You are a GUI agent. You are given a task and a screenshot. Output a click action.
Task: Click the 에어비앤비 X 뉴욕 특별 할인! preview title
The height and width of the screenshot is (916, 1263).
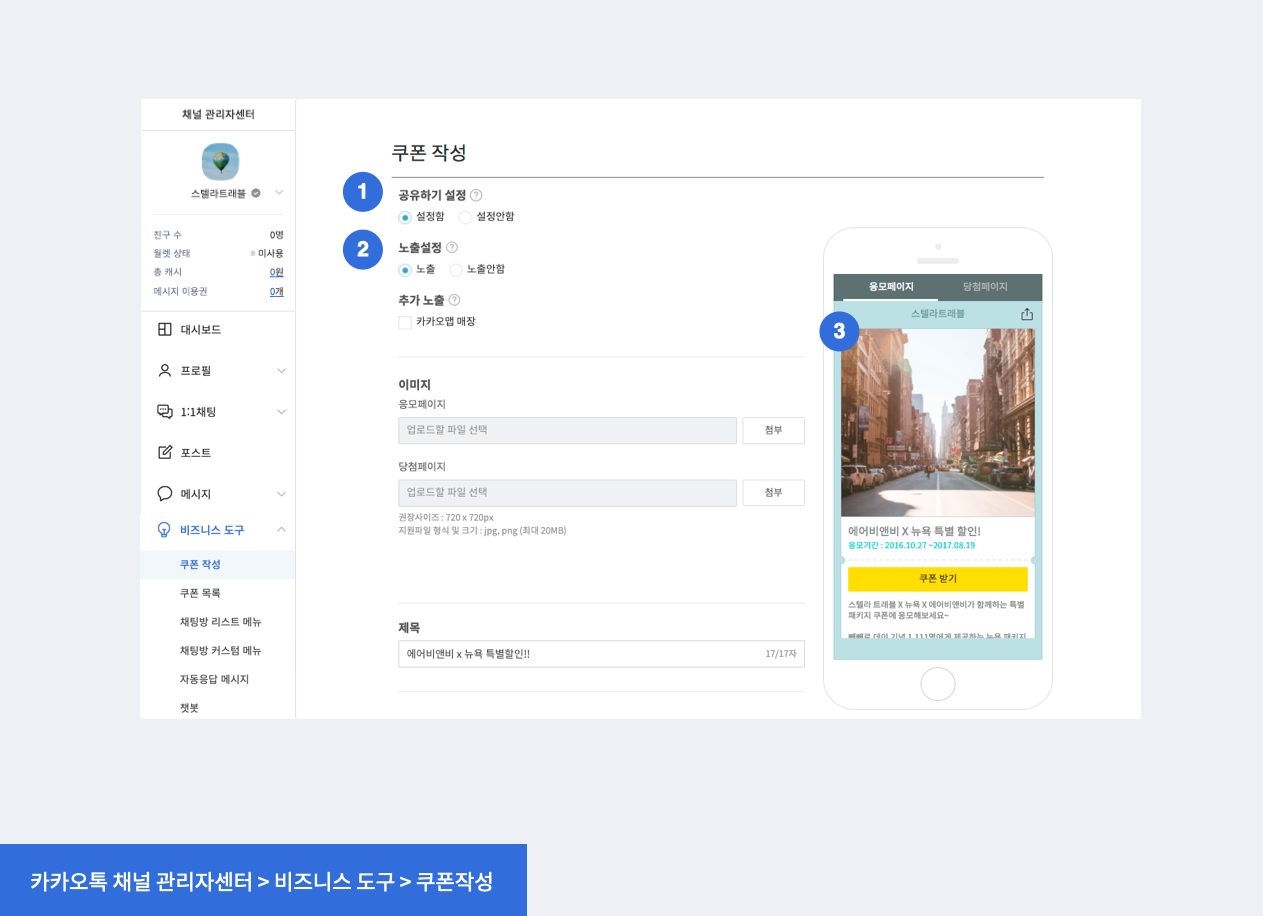tap(914, 531)
